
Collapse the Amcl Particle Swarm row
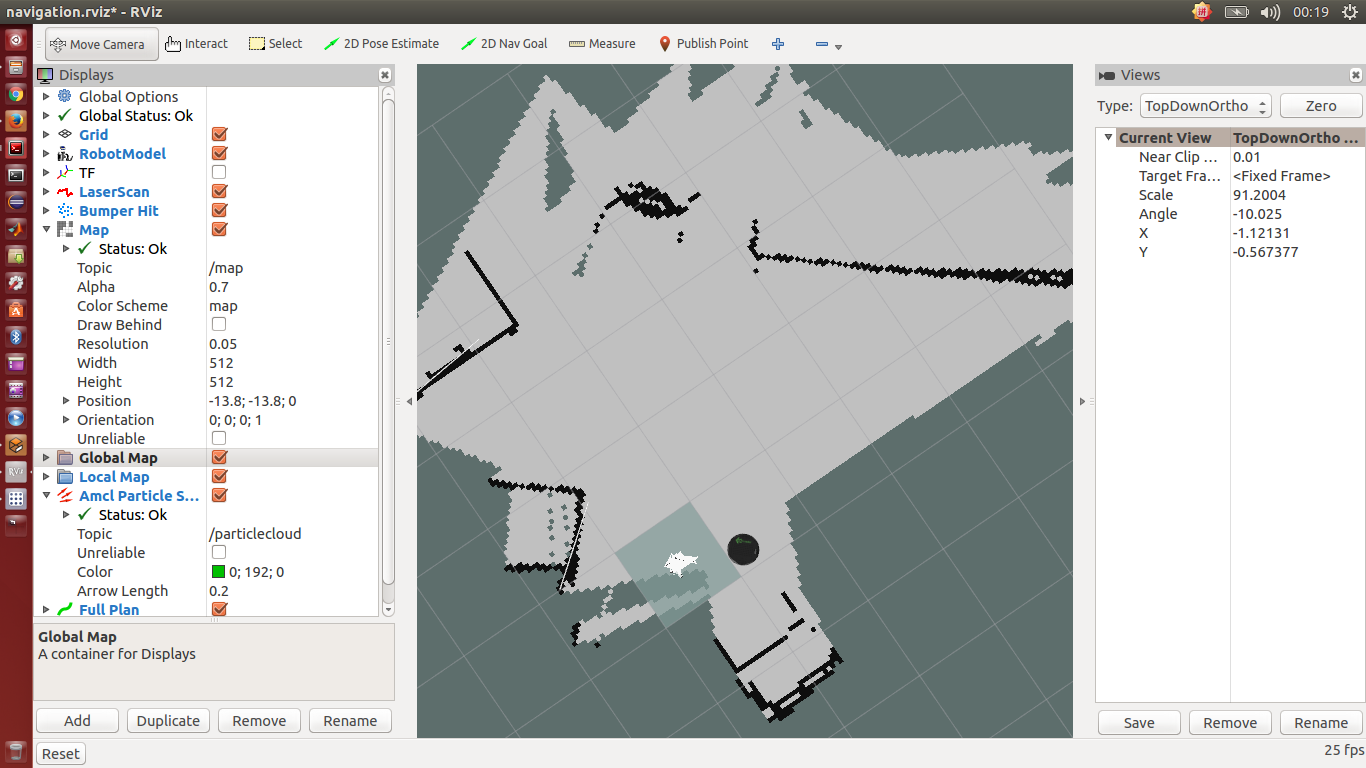click(x=45, y=495)
